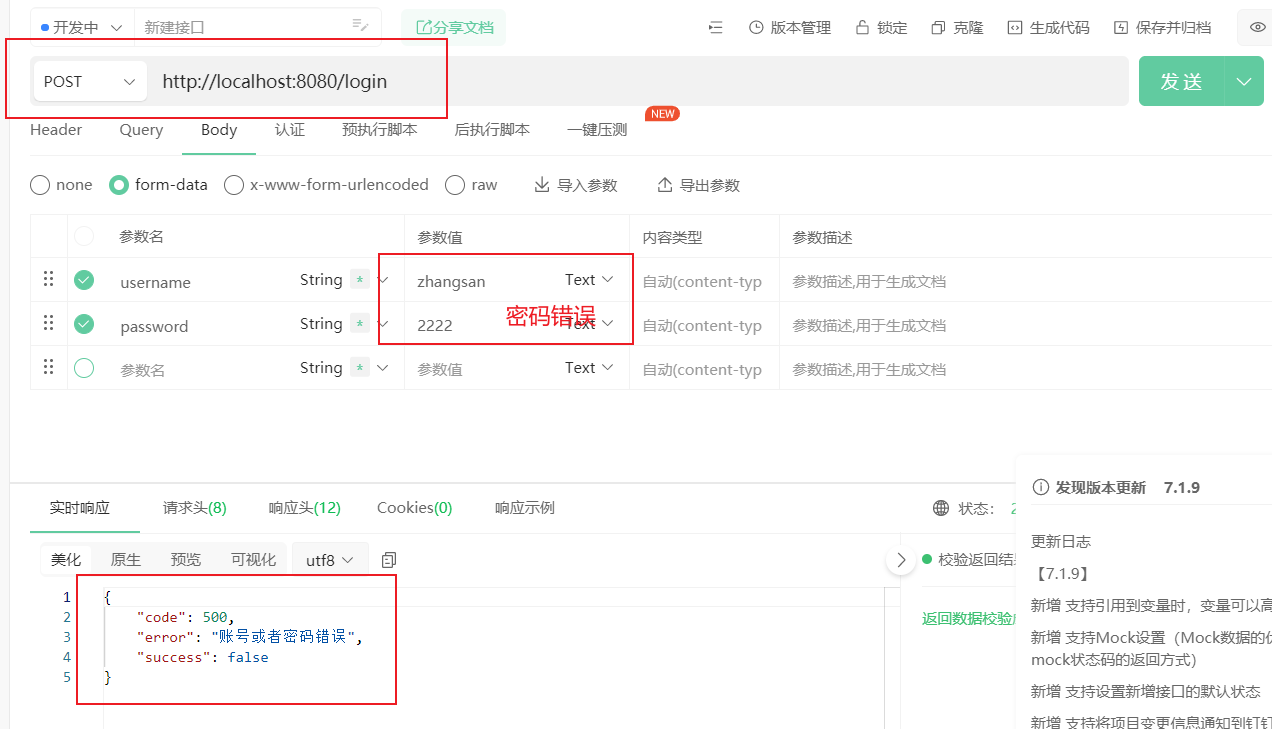Collapse the validation panel with the arrow button
Viewport: 1272px width, 729px height.
pyautogui.click(x=901, y=560)
